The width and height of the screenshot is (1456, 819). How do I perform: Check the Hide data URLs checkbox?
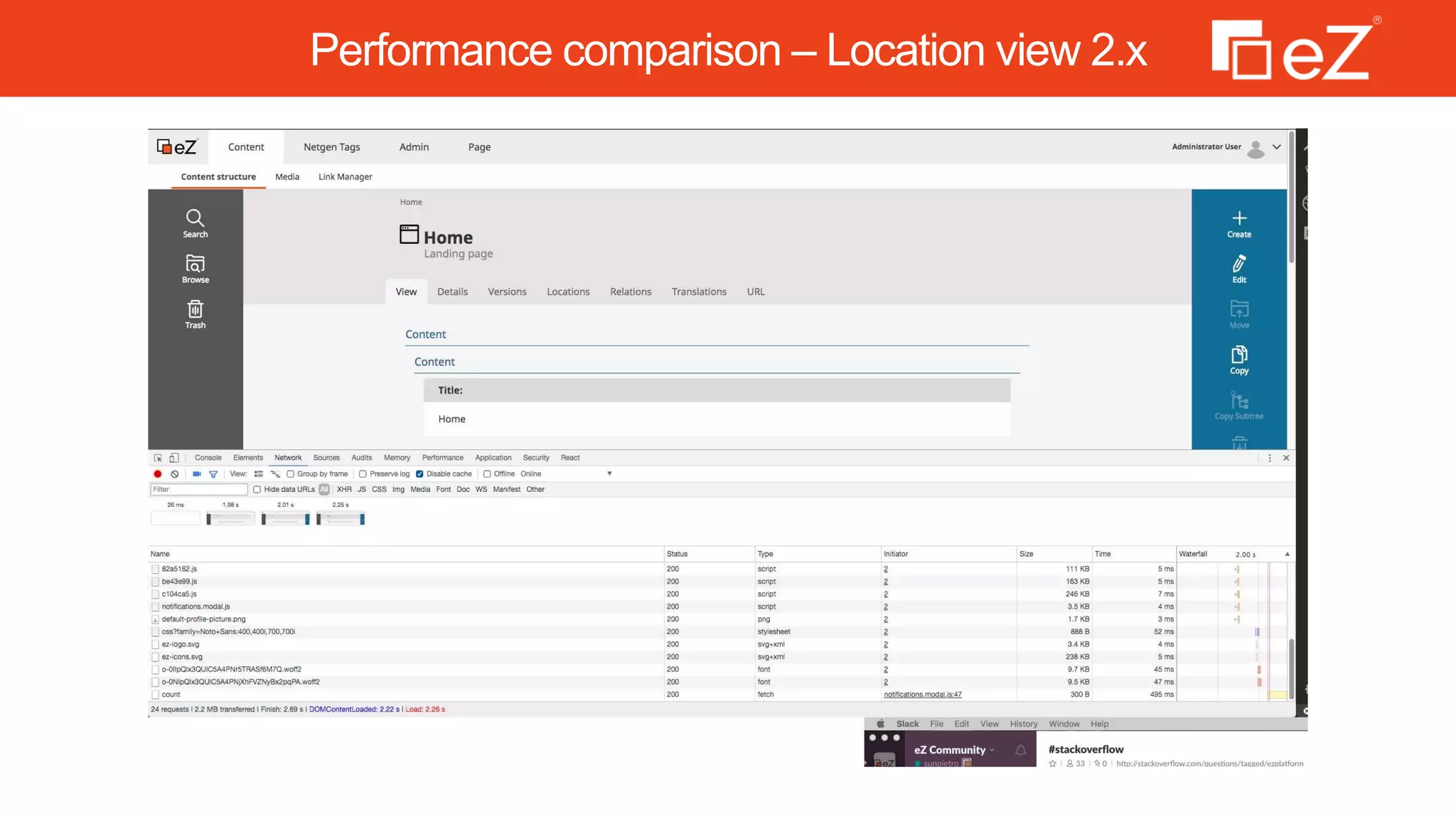point(257,490)
